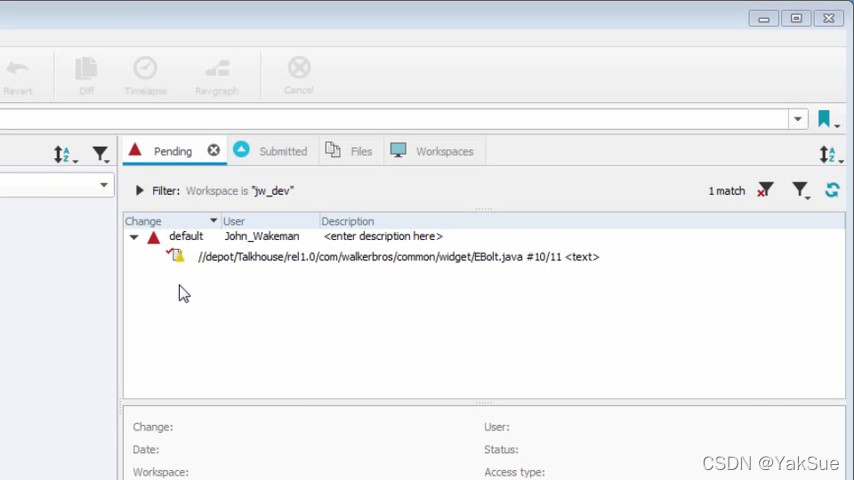This screenshot has width=854, height=480.
Task: Click the Workspace is "jw_dev" filter text
Action: [x=240, y=191]
